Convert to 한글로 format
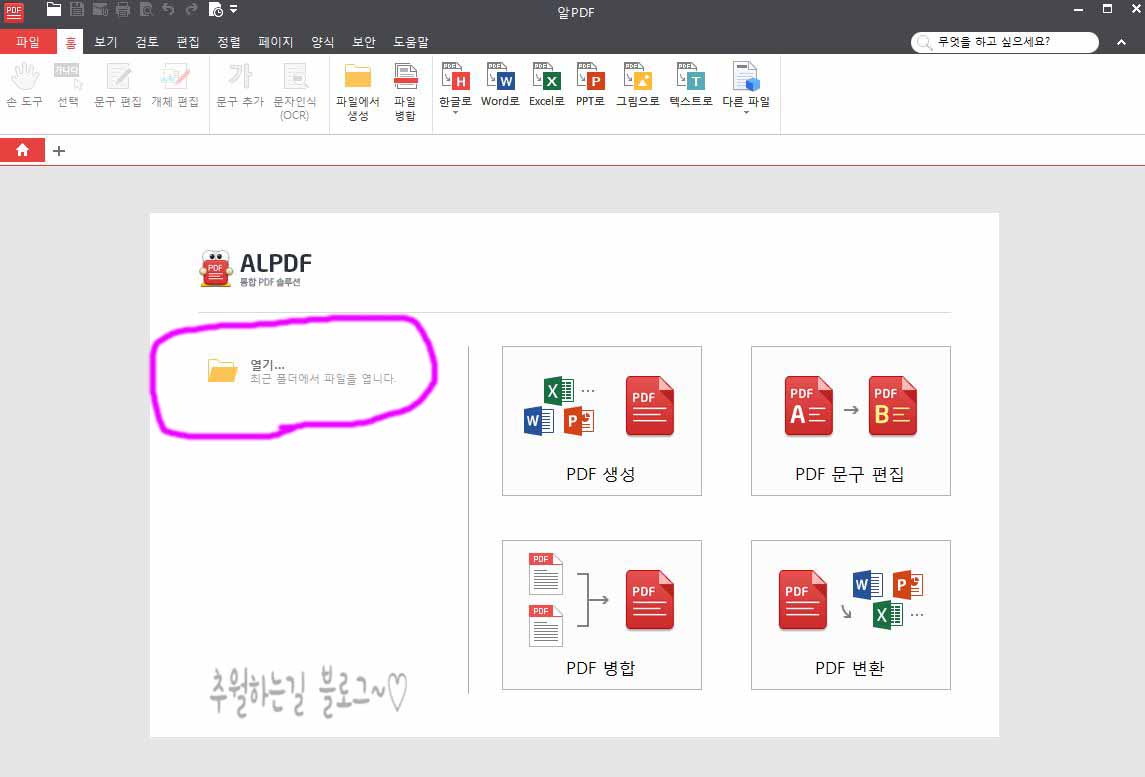The image size is (1145, 777). (455, 85)
